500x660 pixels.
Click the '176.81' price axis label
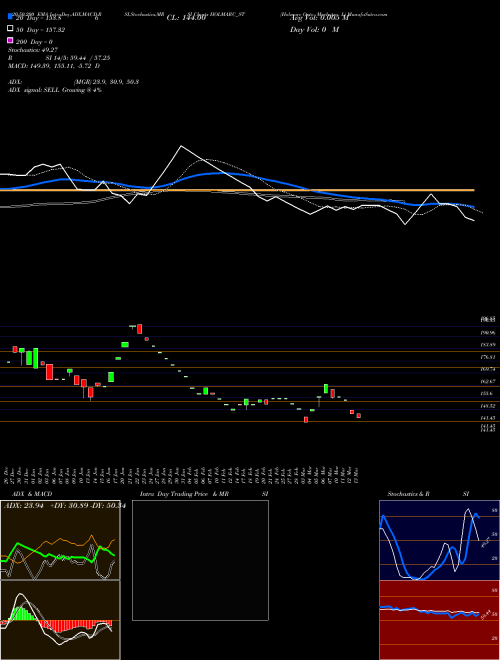click(x=489, y=357)
